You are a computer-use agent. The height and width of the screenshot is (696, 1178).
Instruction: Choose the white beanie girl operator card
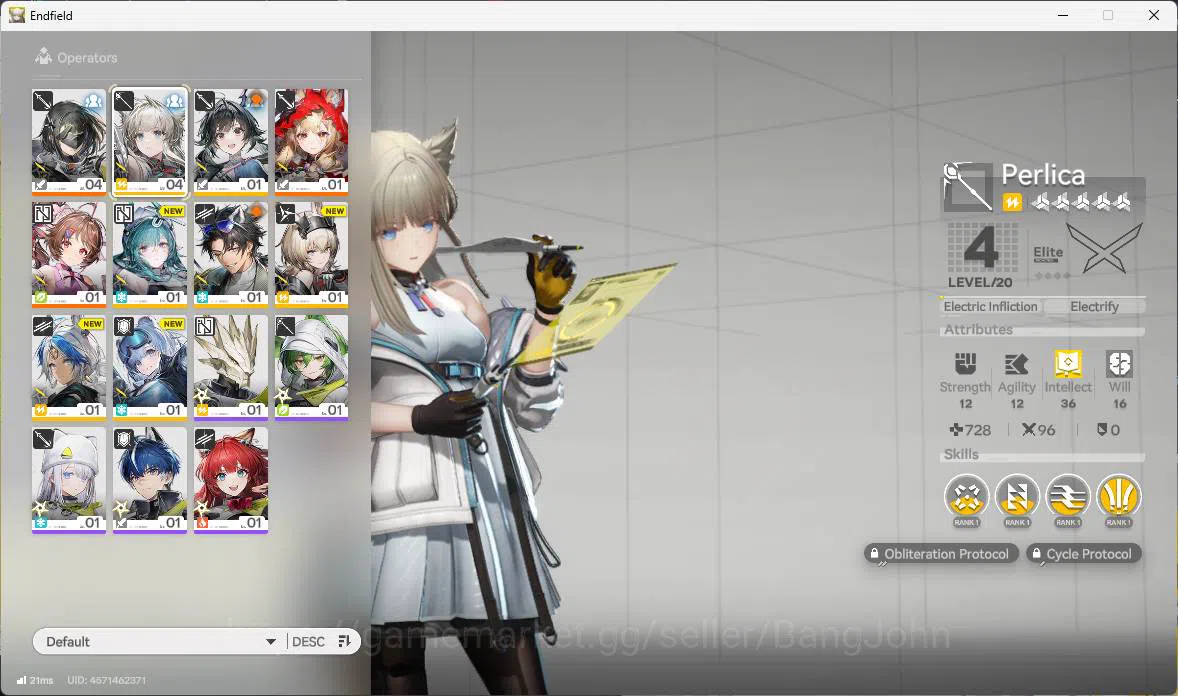pos(69,480)
